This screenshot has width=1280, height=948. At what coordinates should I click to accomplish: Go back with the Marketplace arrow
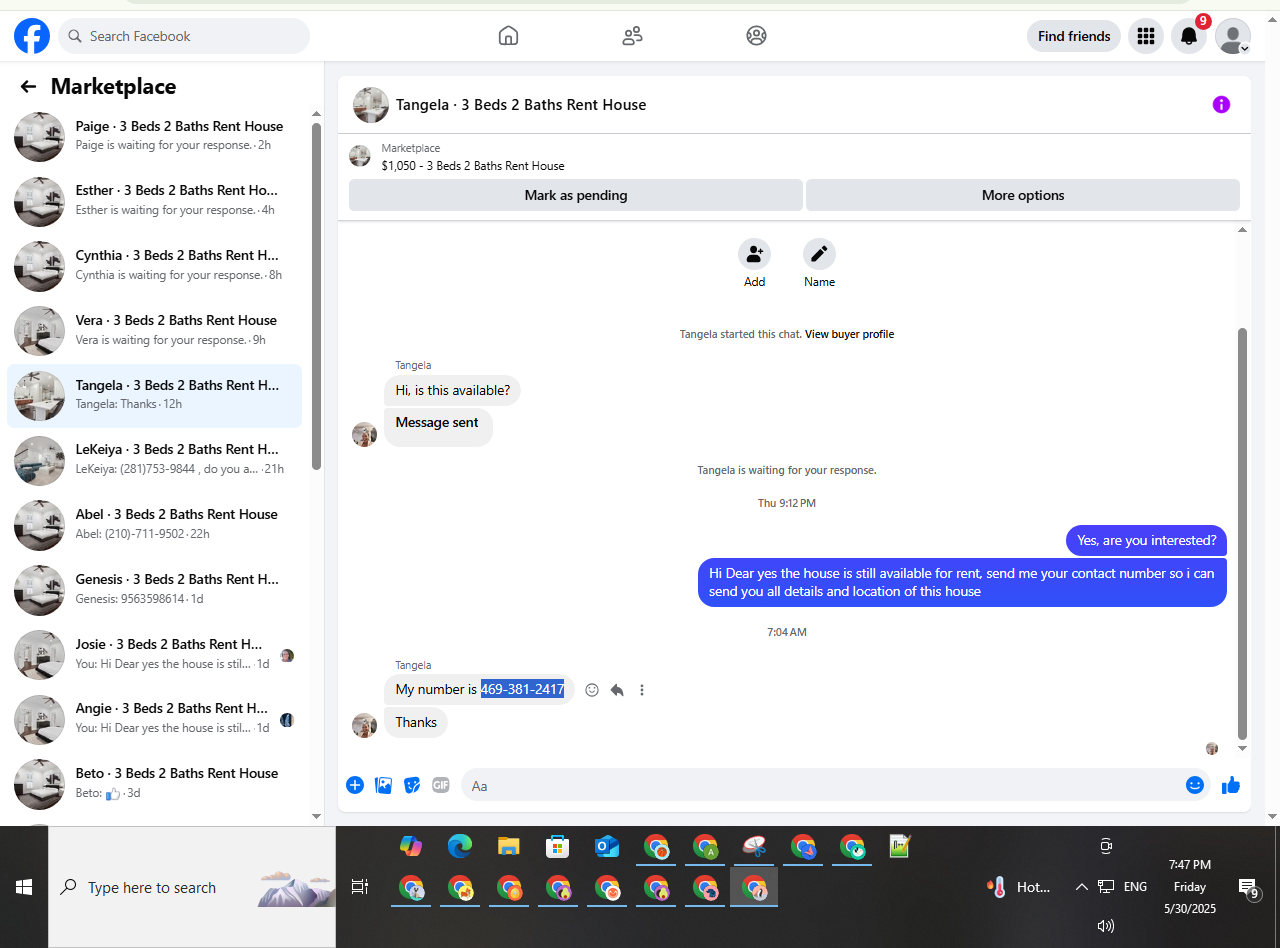(x=28, y=87)
